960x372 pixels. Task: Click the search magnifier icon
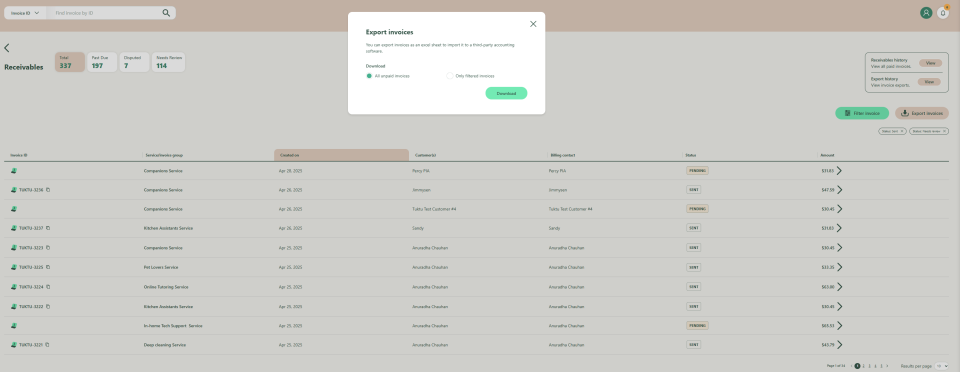(166, 13)
